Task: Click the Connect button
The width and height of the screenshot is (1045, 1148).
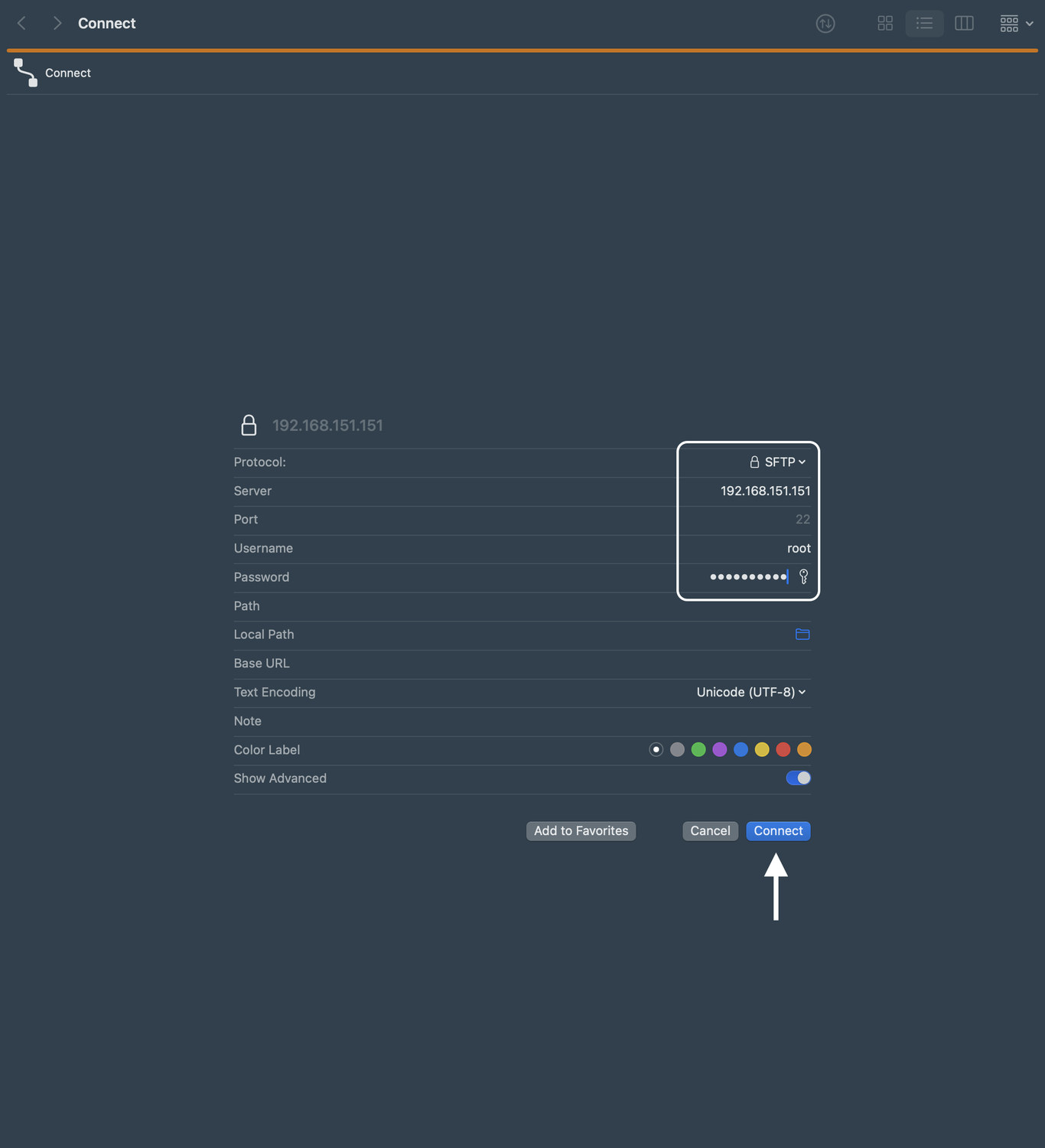Action: click(x=778, y=831)
